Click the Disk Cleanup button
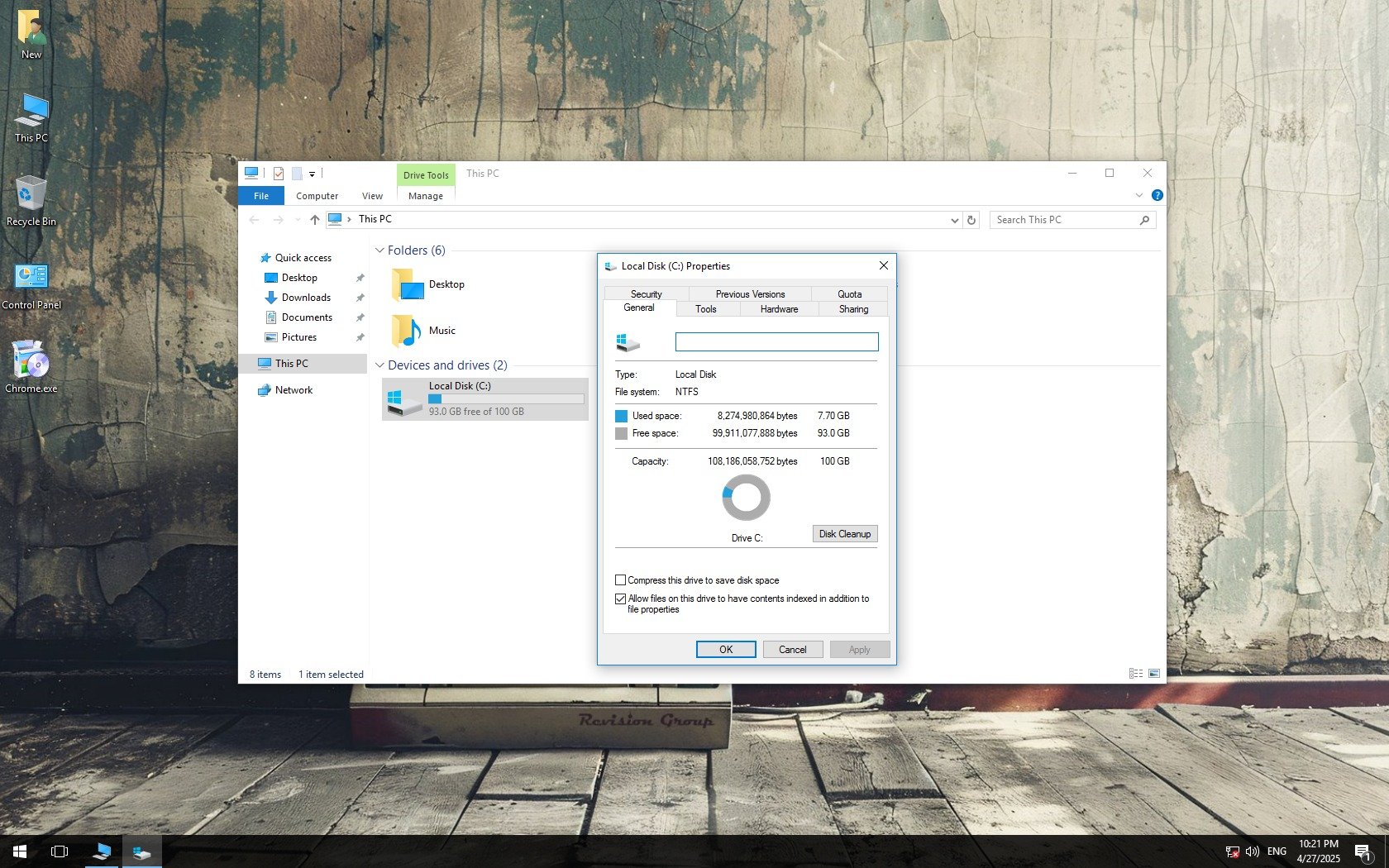Viewport: 1389px width, 868px height. 844,534
